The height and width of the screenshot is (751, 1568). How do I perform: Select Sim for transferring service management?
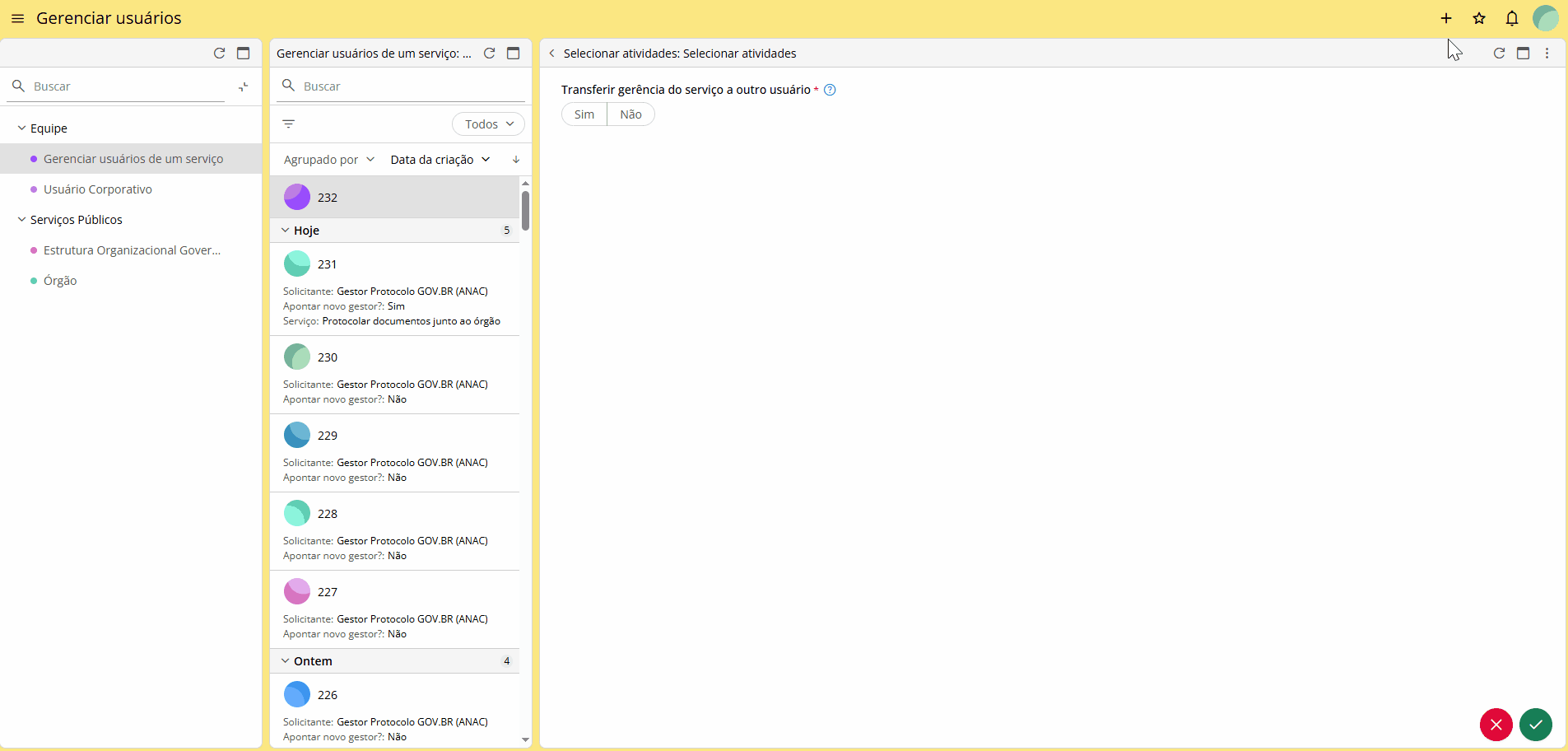(584, 114)
